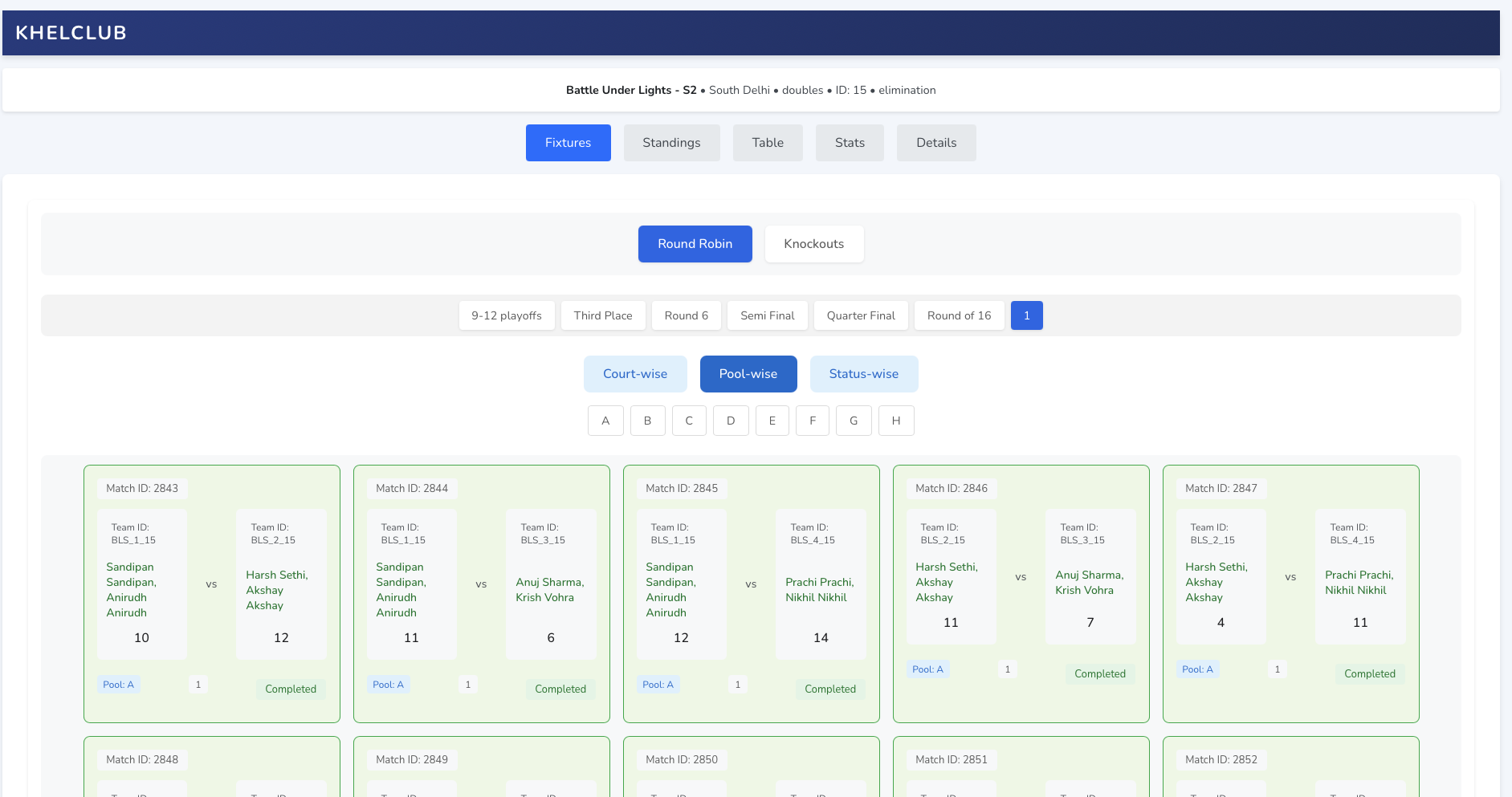Select Round Robin stage
Screen dimensions: 1512x797
click(x=695, y=244)
